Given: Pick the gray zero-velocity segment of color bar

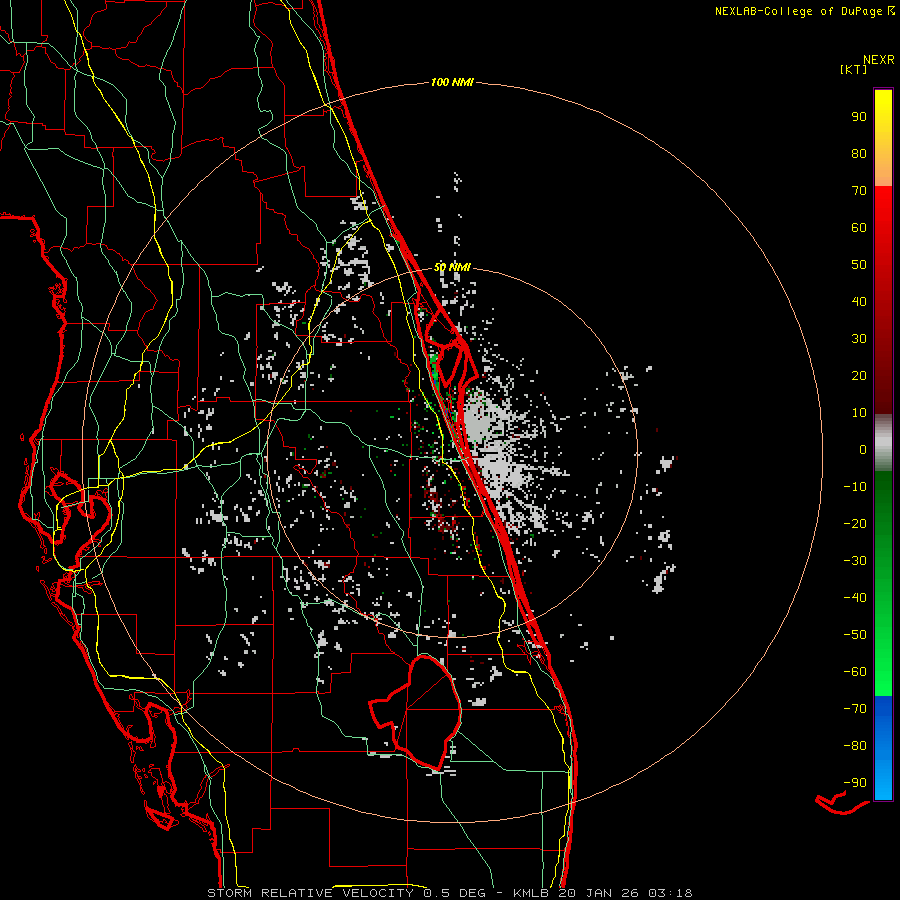Looking at the screenshot, I should pos(883,443).
